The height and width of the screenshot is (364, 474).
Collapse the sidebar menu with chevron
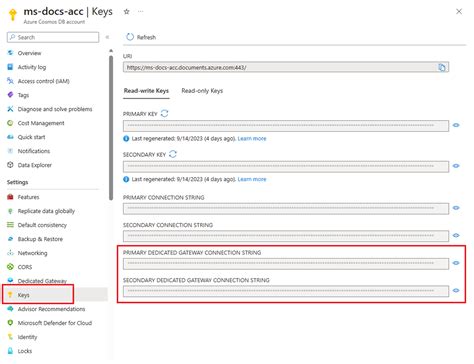[107, 37]
